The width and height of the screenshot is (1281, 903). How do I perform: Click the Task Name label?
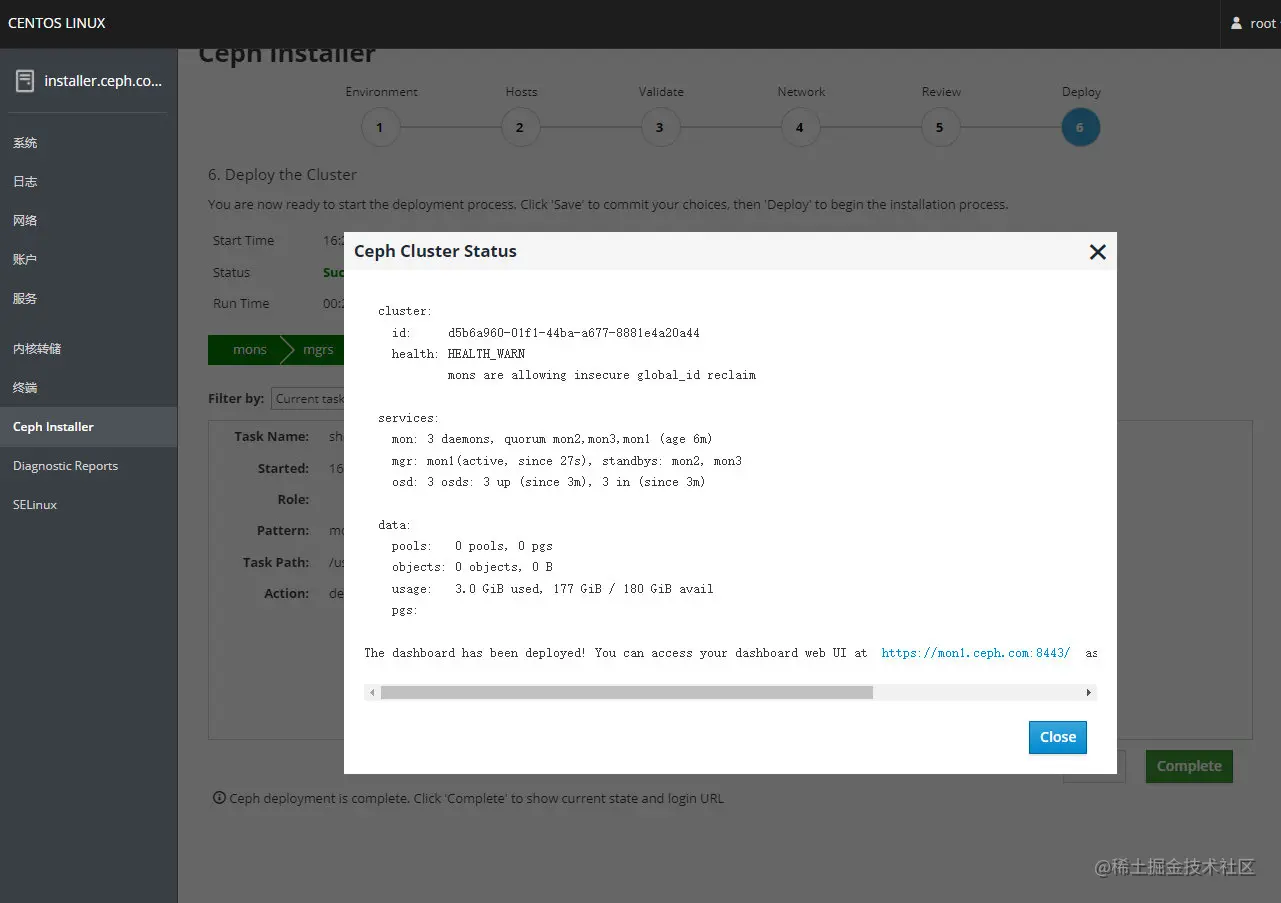pos(272,436)
